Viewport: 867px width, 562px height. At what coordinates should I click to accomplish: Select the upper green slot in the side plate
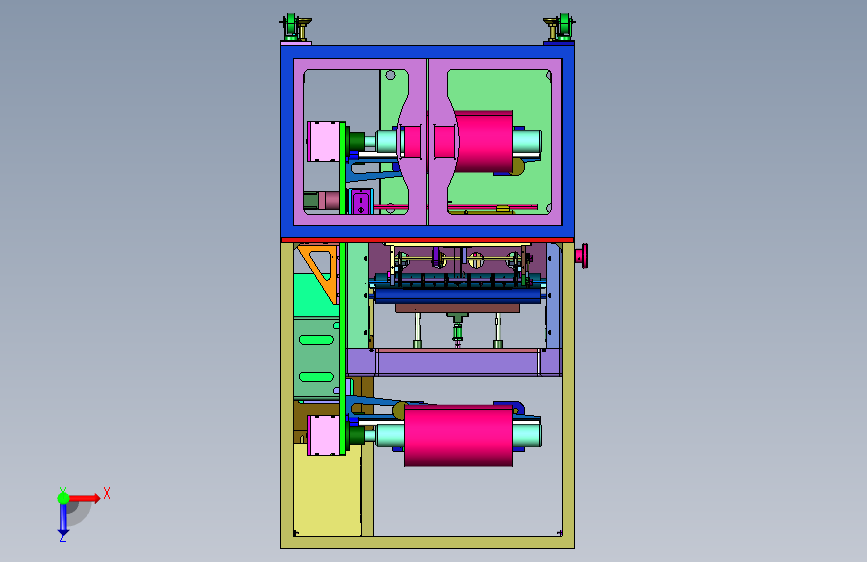click(316, 340)
